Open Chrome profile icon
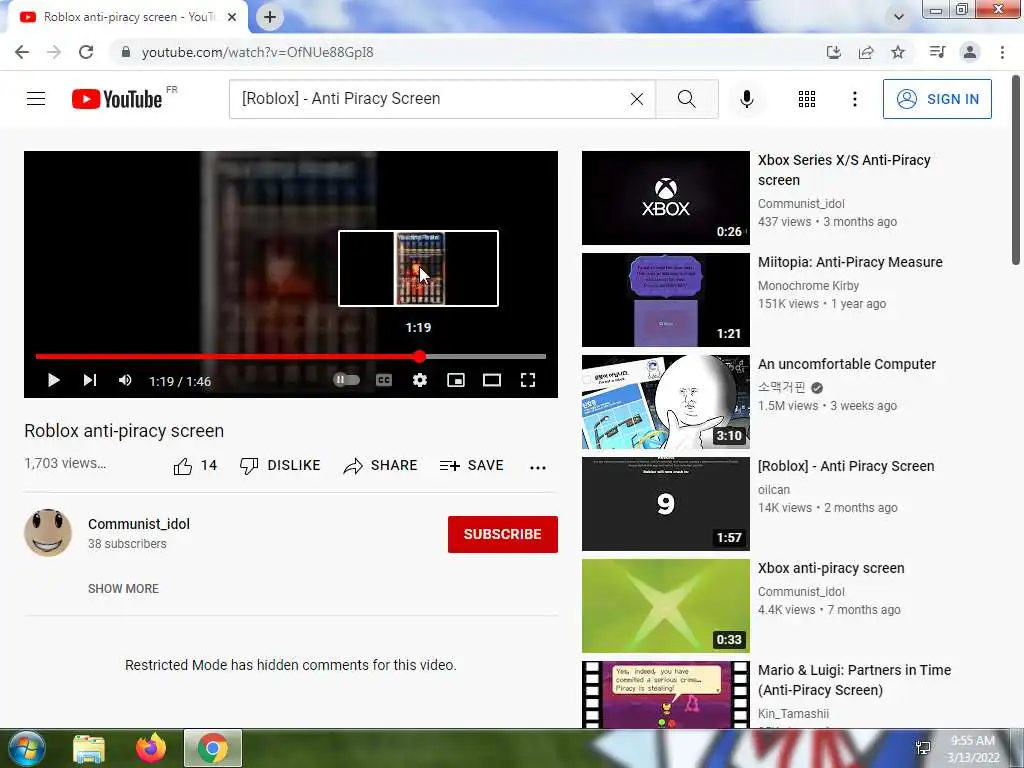Screen dimensions: 1024x768 [x=970, y=52]
